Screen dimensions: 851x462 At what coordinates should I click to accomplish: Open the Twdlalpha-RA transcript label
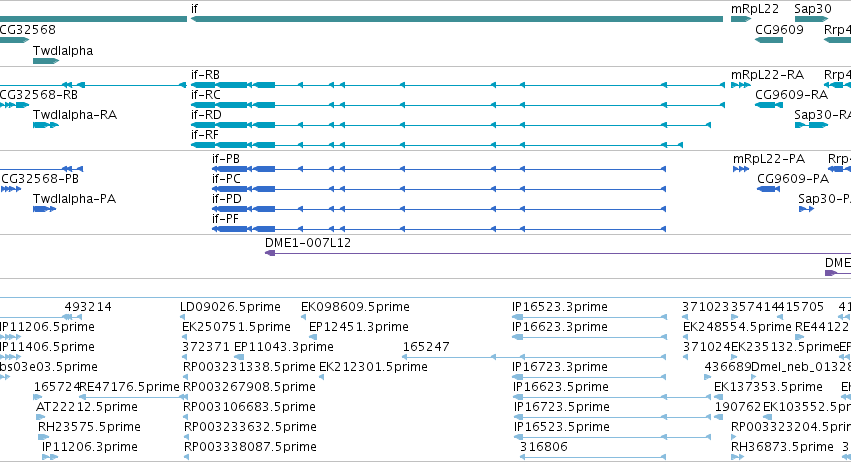(x=75, y=115)
